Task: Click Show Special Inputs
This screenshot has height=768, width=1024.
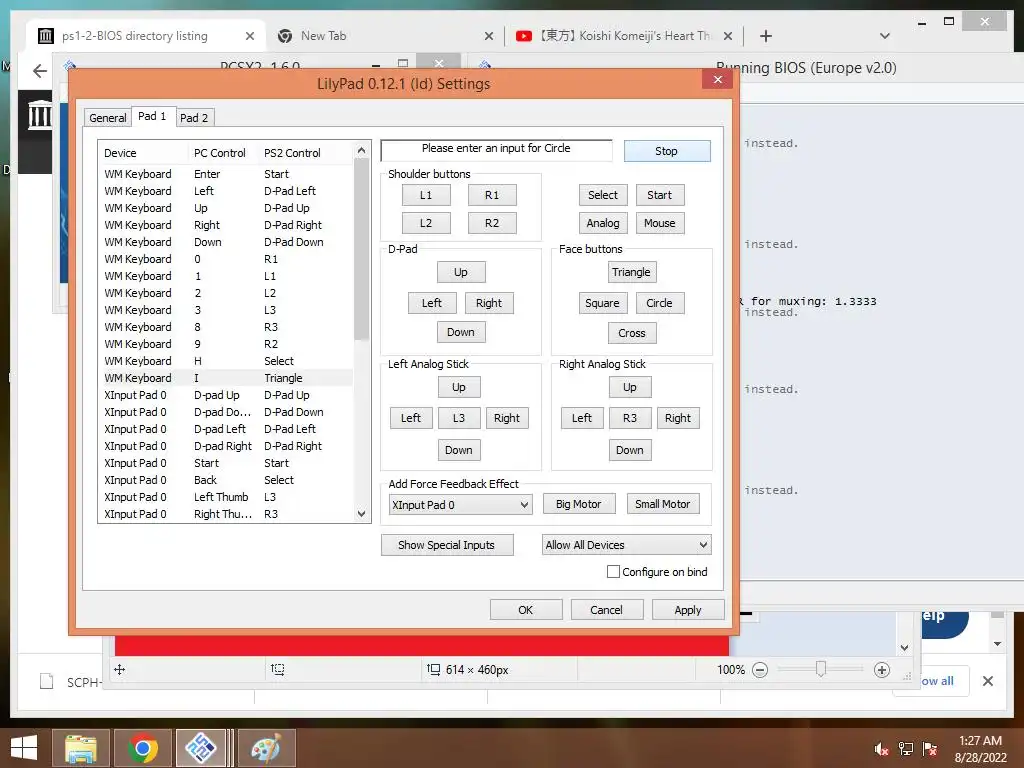Action: tap(447, 545)
